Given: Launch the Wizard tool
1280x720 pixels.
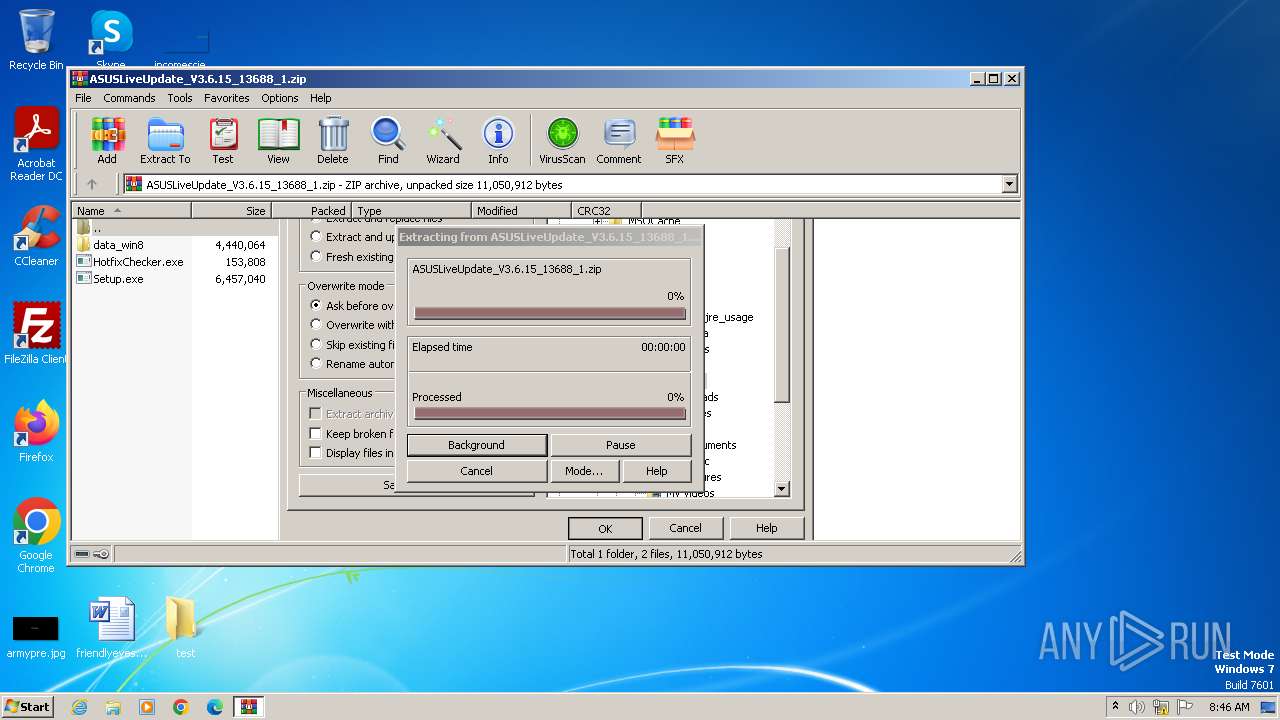Looking at the screenshot, I should [x=443, y=141].
